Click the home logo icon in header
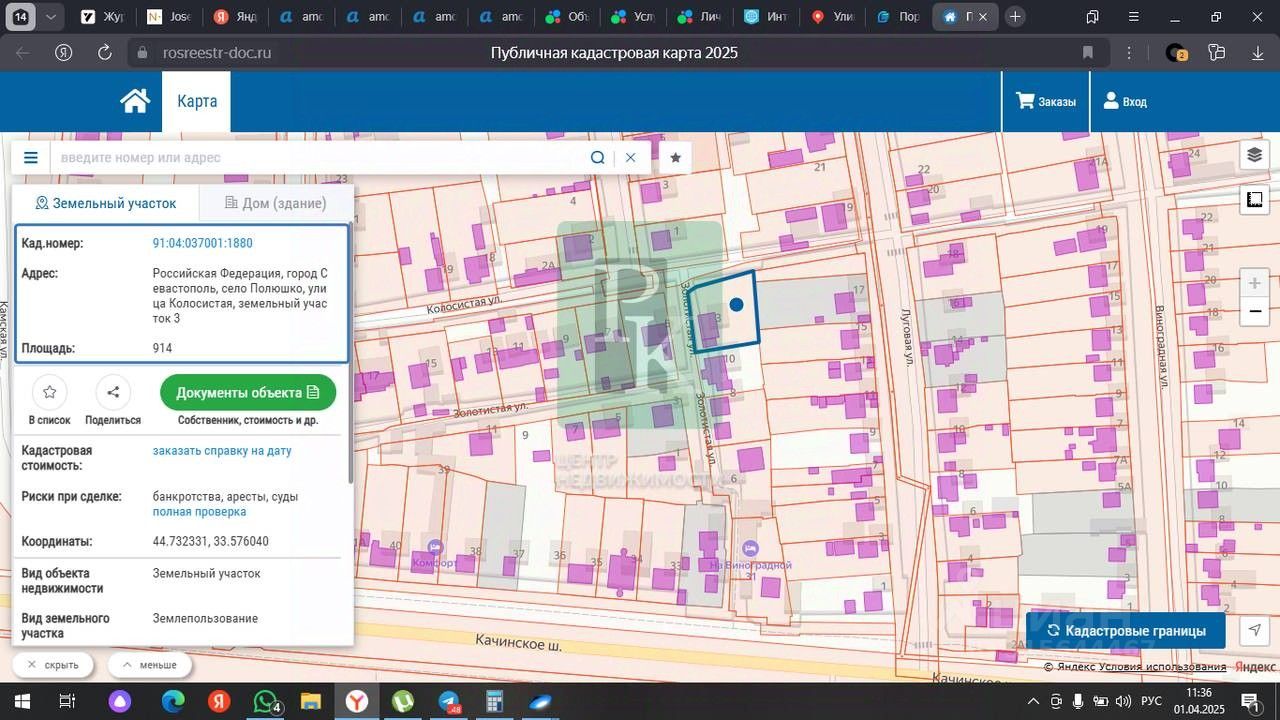The image size is (1280, 720). 135,101
